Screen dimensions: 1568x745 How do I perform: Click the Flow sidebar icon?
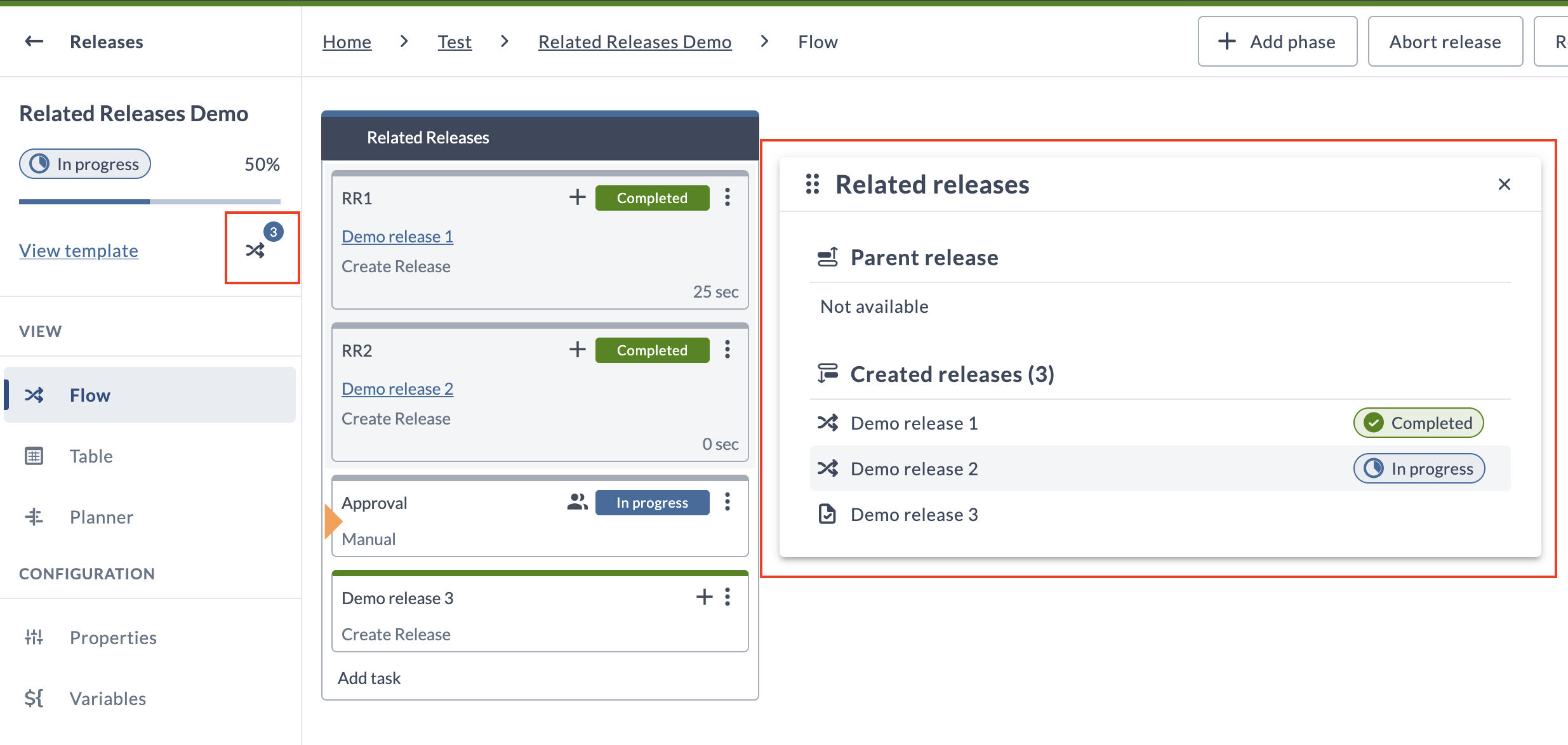click(x=34, y=395)
